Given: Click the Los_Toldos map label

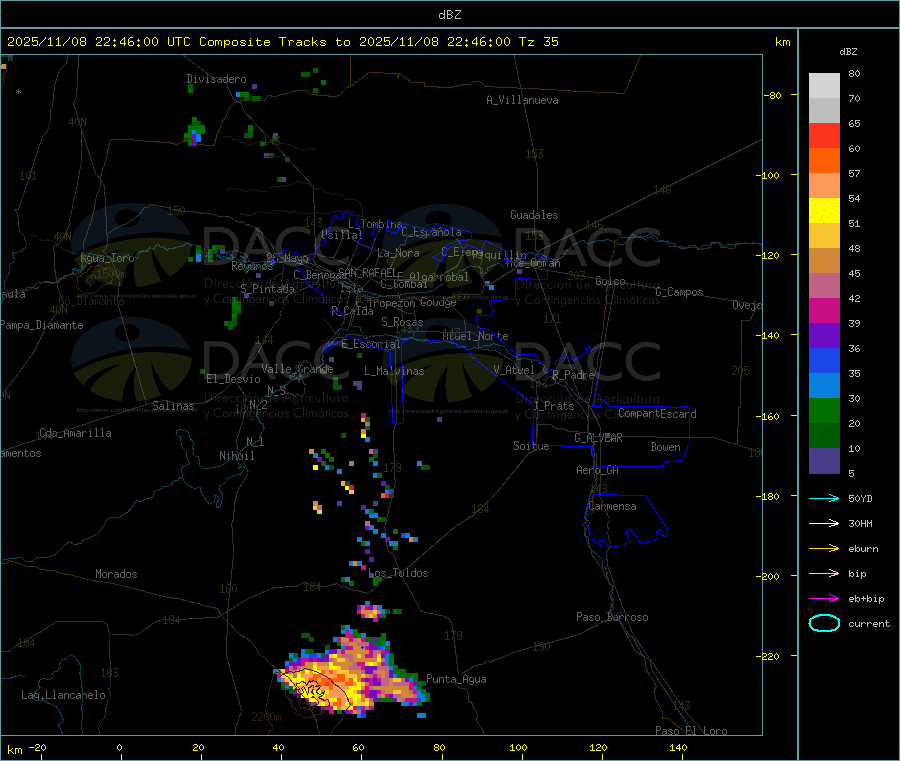Looking at the screenshot, I should tap(398, 573).
